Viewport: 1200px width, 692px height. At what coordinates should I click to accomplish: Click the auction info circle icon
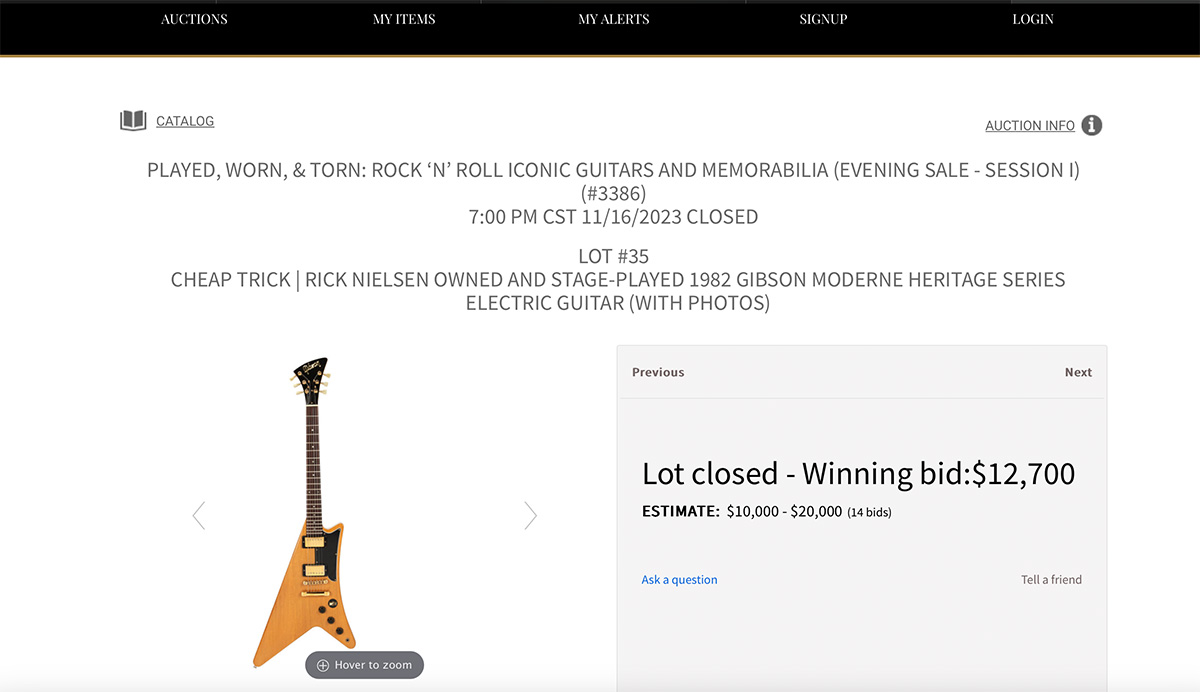point(1092,125)
